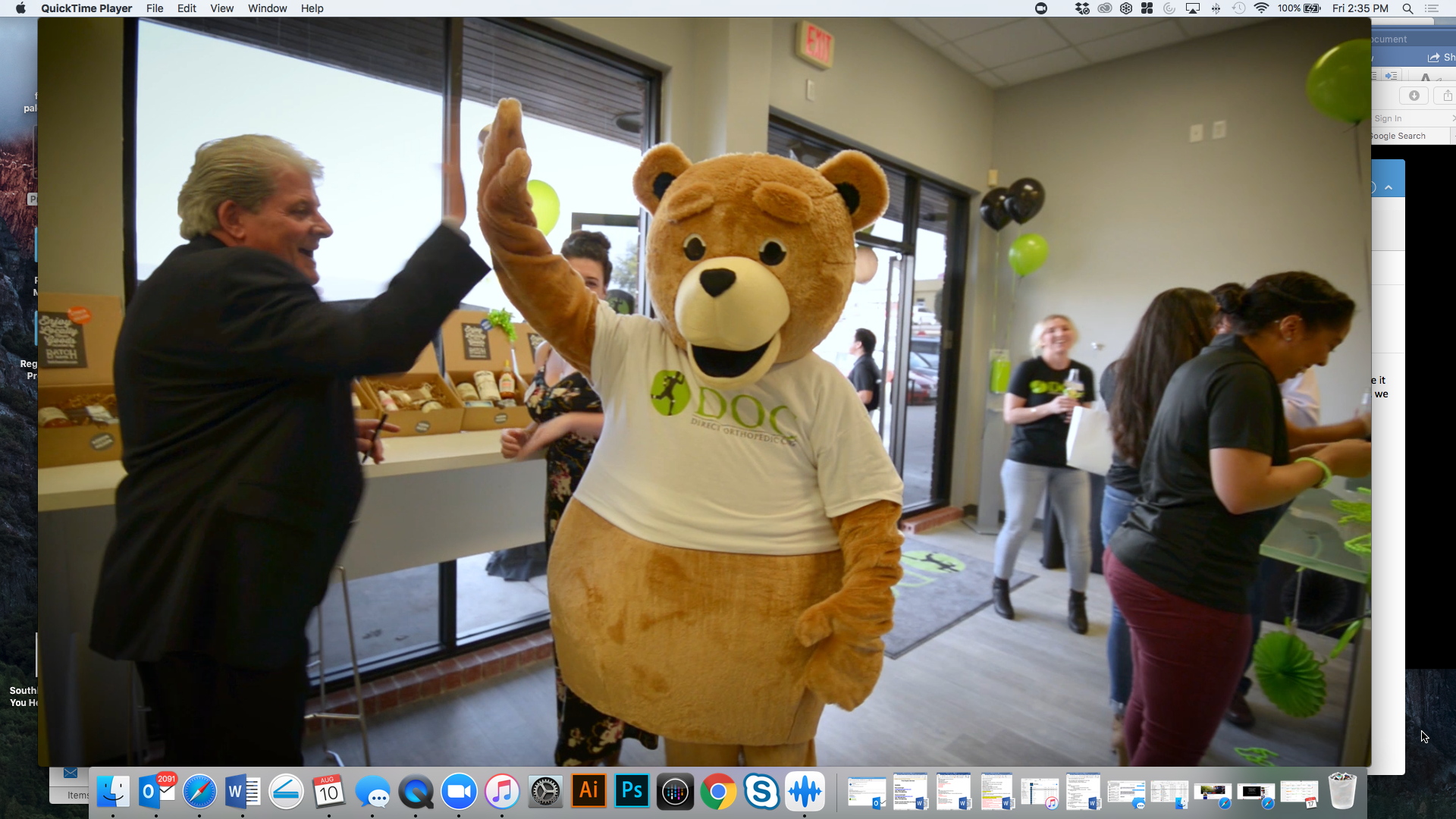Restore minimized Messages window from dock

[x=1126, y=794]
